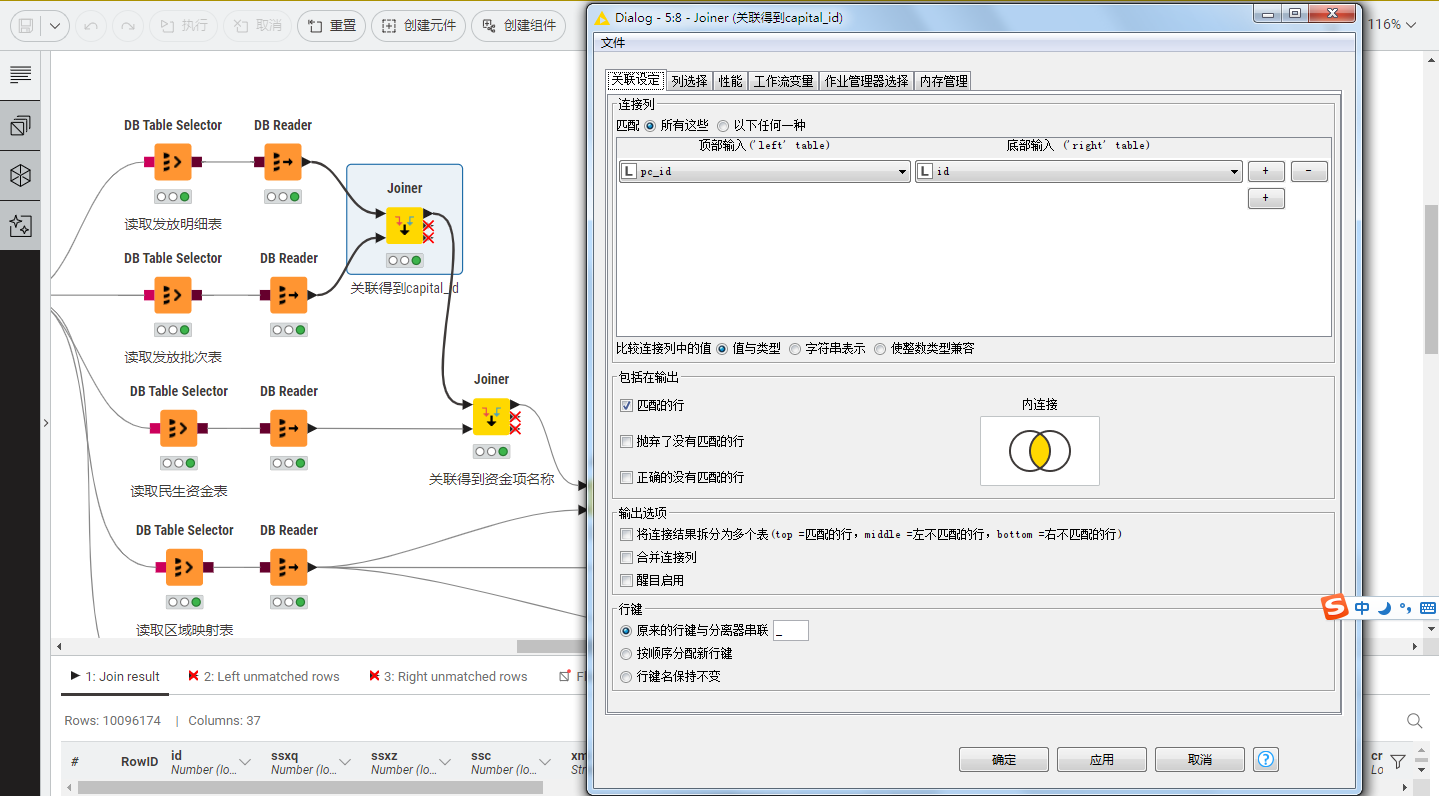The image size is (1439, 796).
Task: Enable the 合并连接列 checkbox
Action: pos(626,558)
